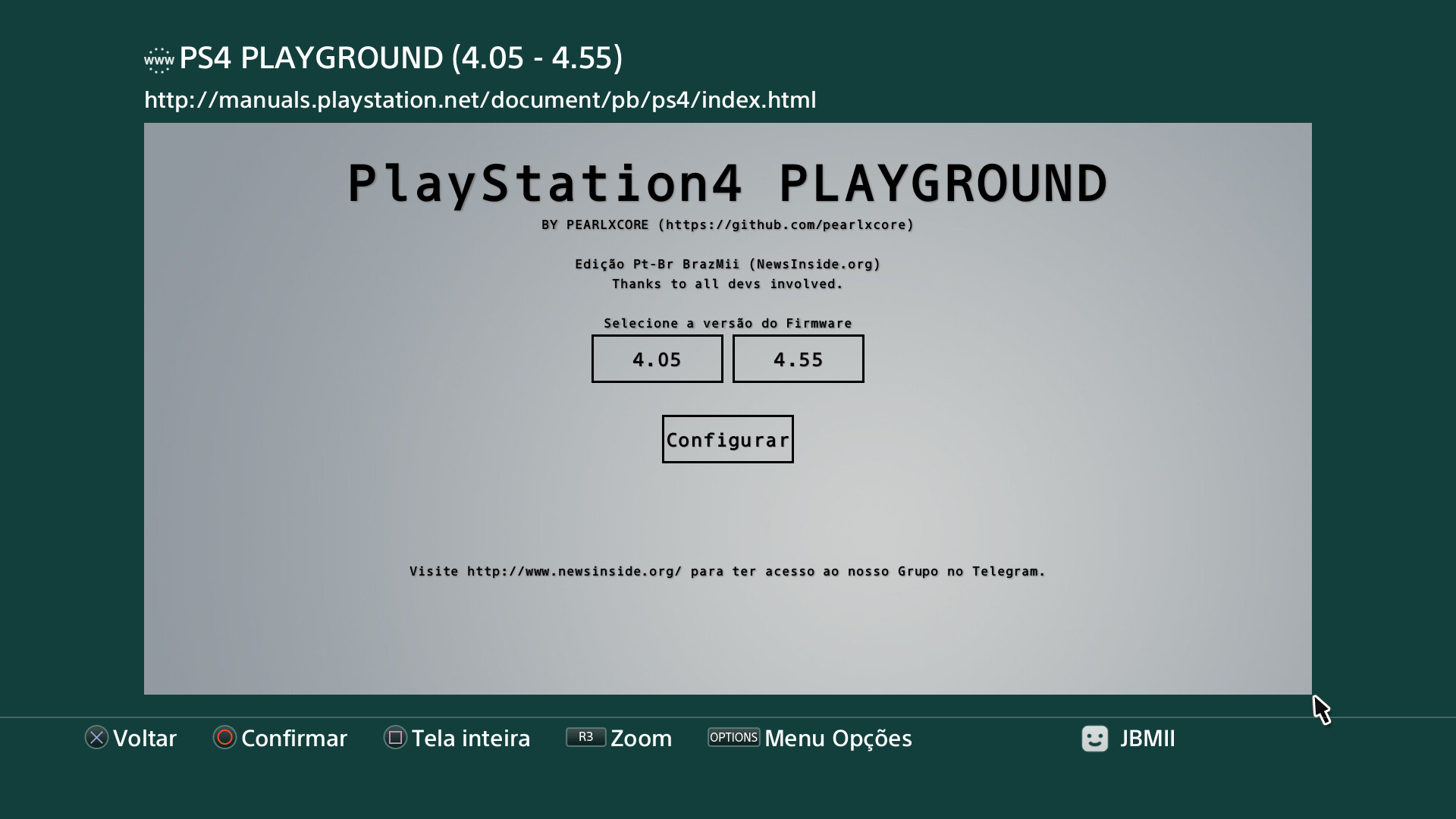Click the PlayStation4 PLAYGROUND heading

727,184
